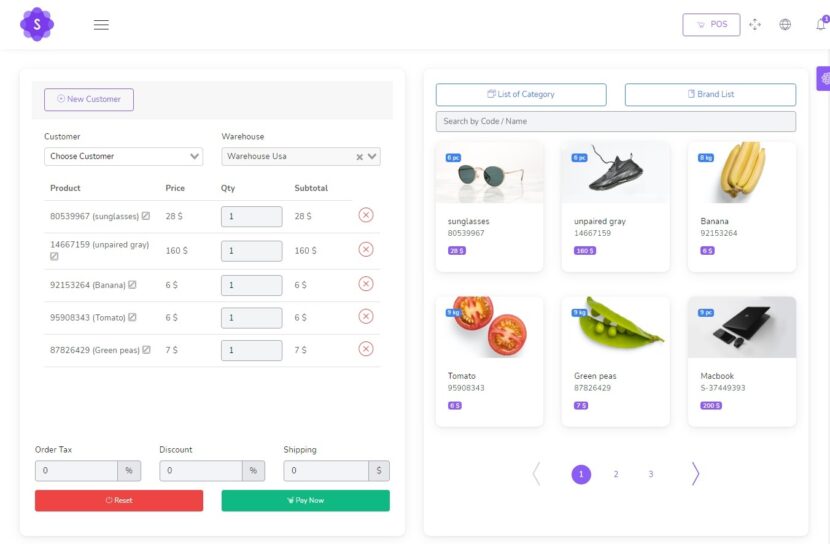Viewport: 830px width, 544px height.
Task: Add the unpaired gray shoe product
Action: 615,206
